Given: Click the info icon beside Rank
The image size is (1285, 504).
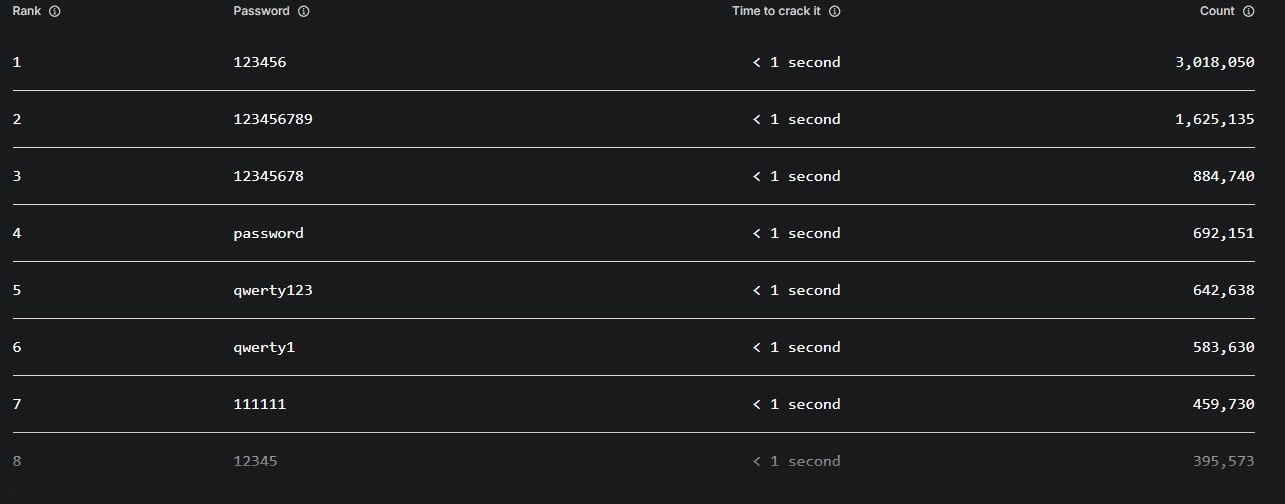Looking at the screenshot, I should click(54, 12).
